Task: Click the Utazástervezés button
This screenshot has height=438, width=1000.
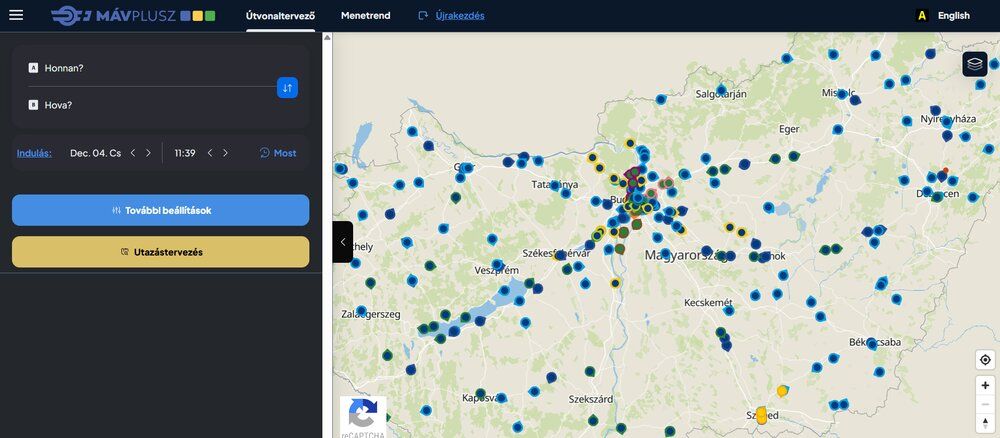Action: click(160, 252)
